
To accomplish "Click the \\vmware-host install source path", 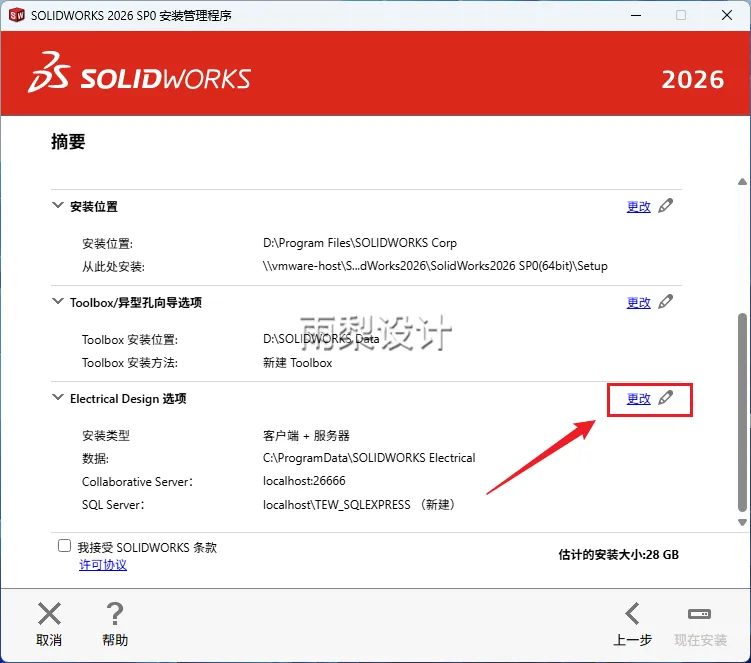I will (435, 266).
